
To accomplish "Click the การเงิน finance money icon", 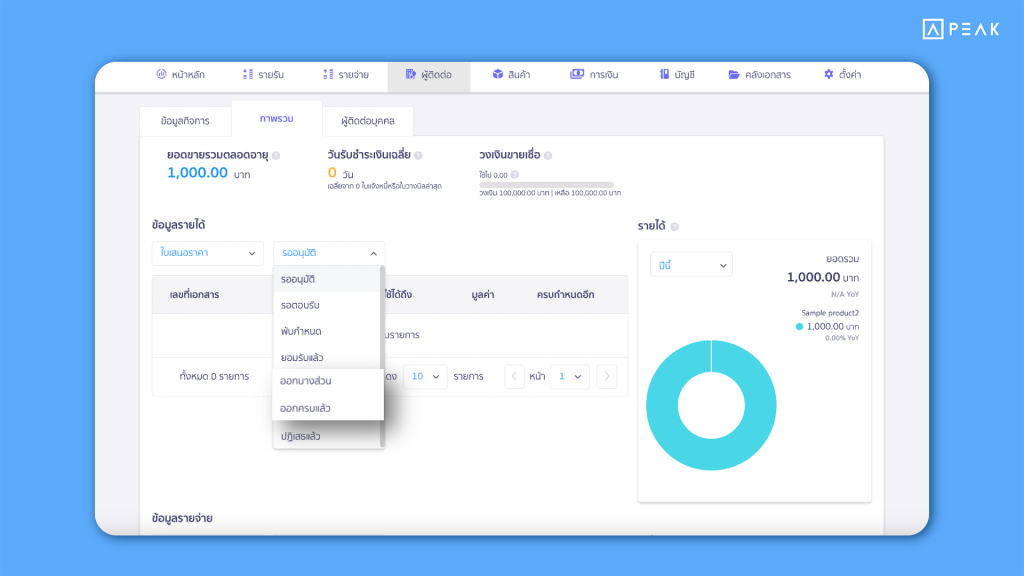I will (577, 74).
